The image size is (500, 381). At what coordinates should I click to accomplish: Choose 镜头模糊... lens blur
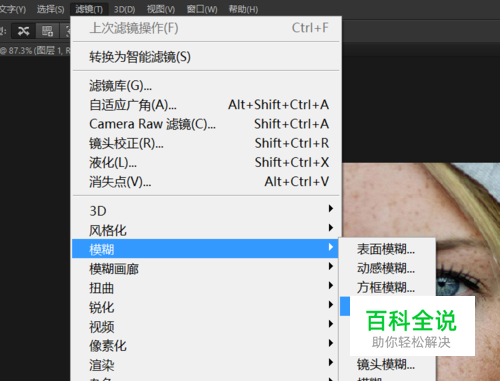click(x=387, y=365)
